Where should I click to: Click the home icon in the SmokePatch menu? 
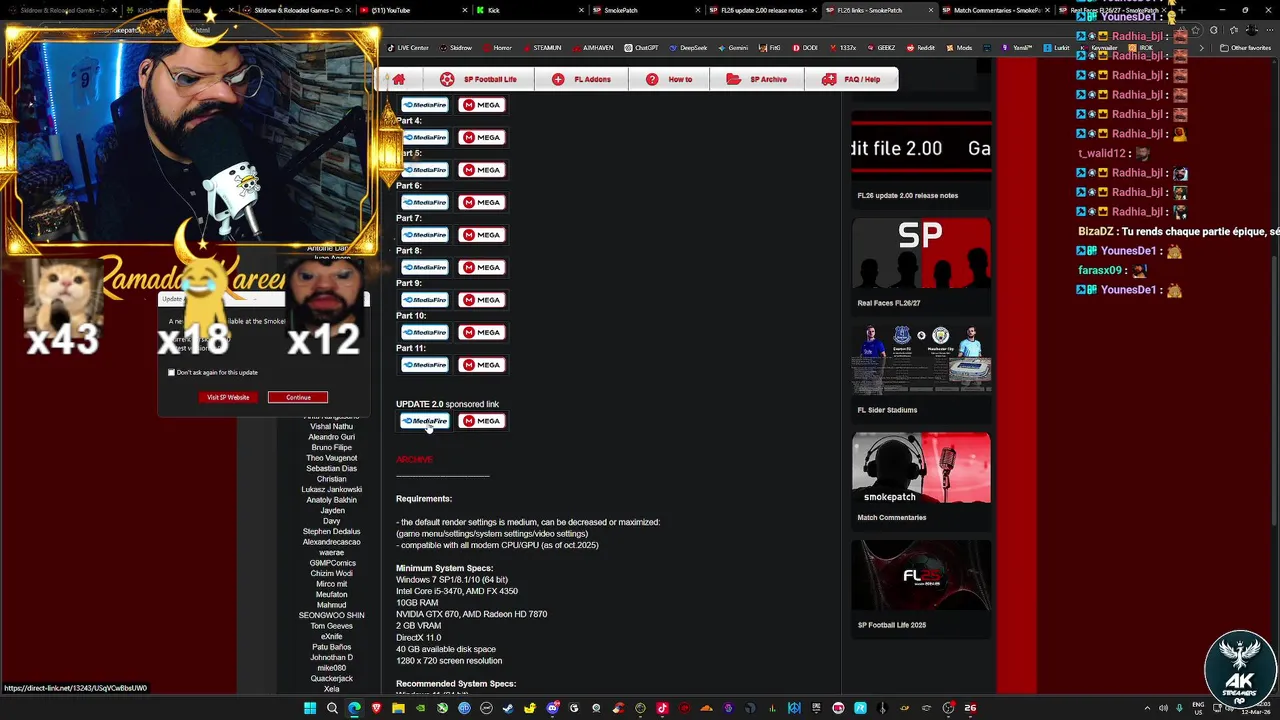pyautogui.click(x=398, y=79)
